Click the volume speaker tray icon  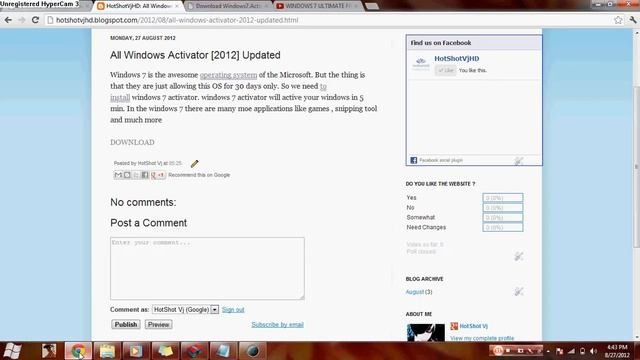click(593, 351)
